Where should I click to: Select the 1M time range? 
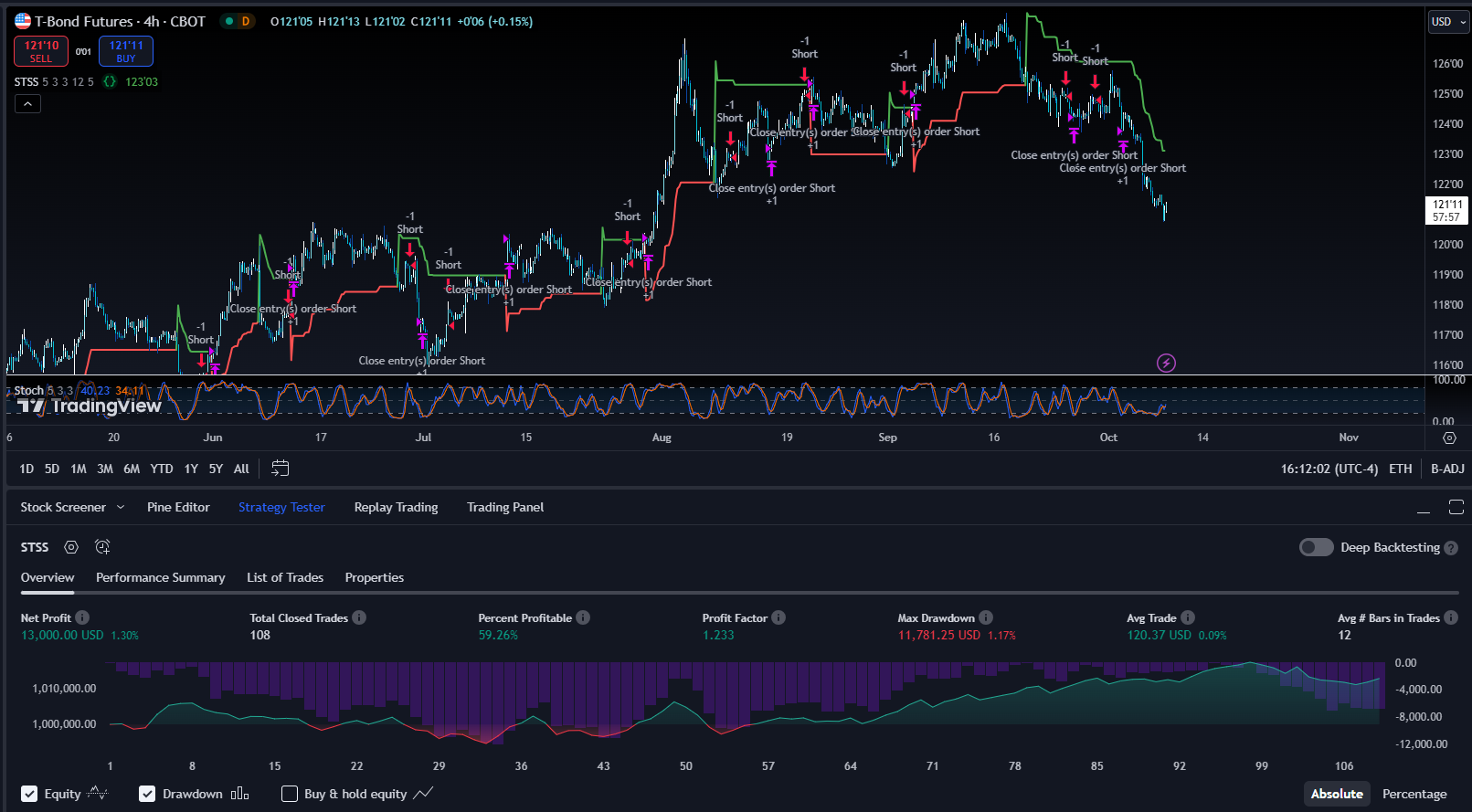(x=79, y=469)
